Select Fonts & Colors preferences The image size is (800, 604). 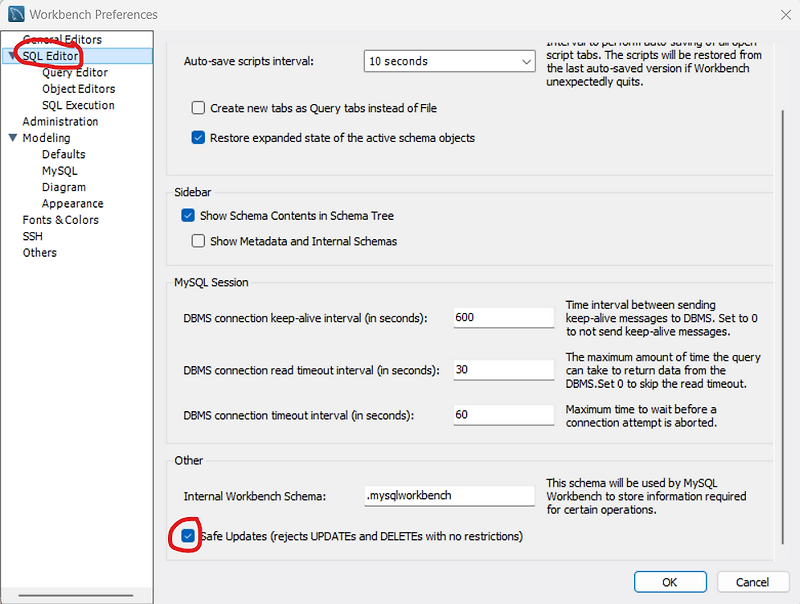pos(60,220)
